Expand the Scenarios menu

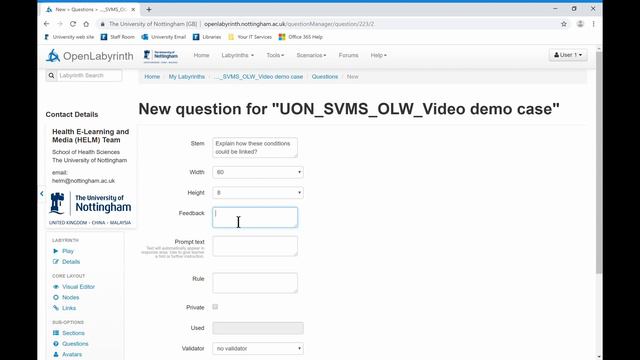[x=311, y=55]
